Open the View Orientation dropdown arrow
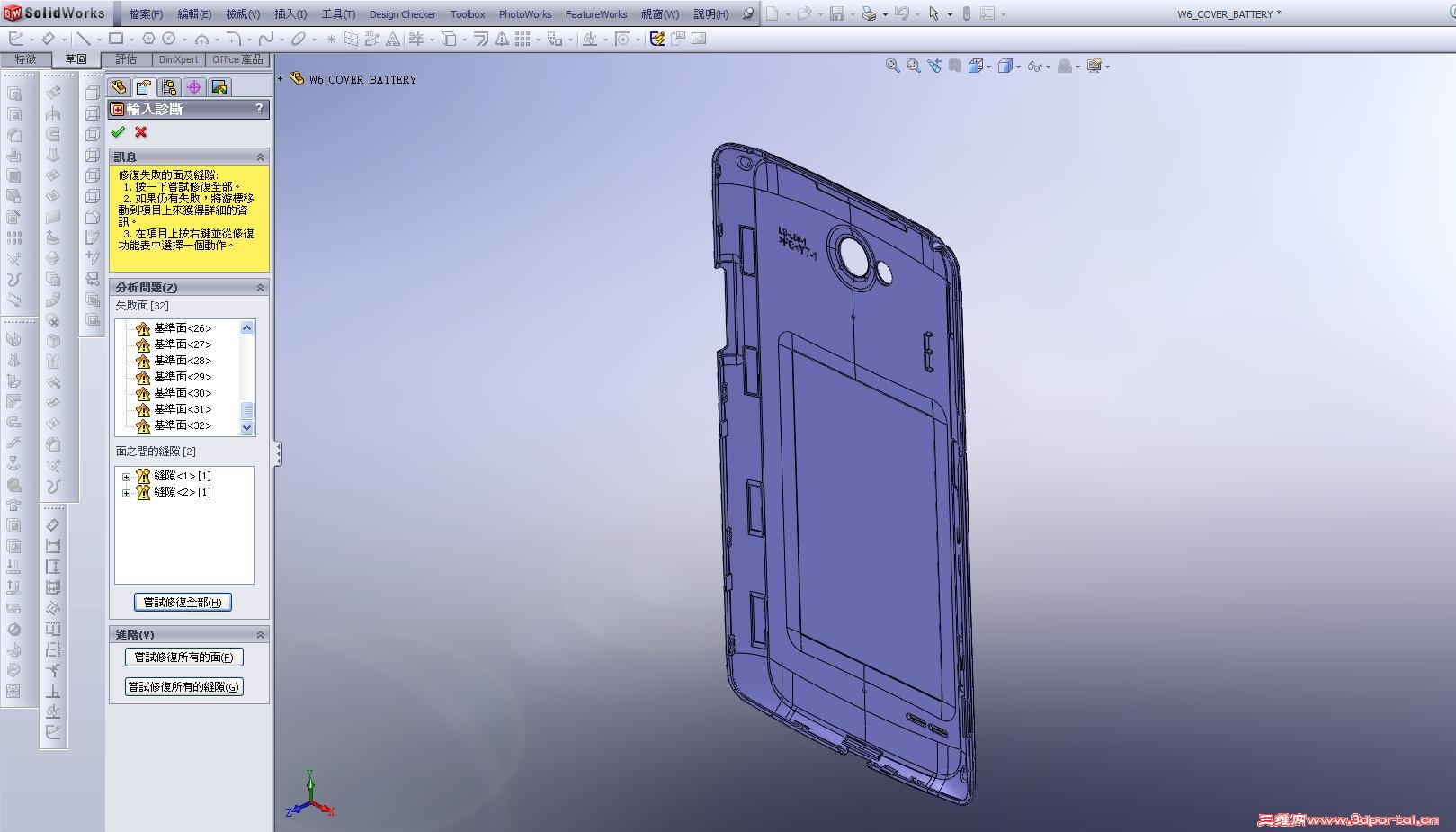Screen dimensions: 1456x832 click(988, 67)
